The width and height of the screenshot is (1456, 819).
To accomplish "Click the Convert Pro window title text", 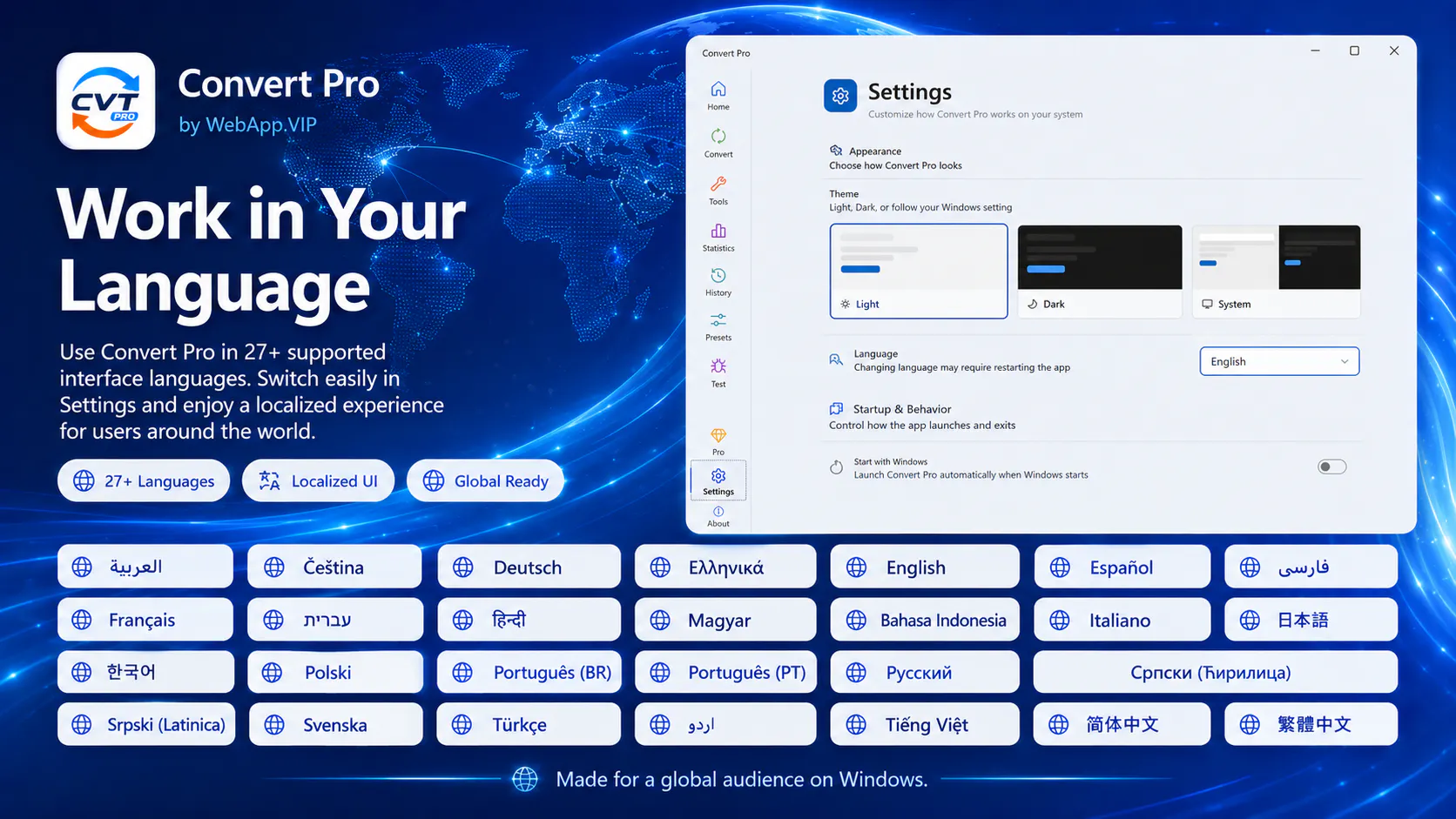I will [726, 53].
